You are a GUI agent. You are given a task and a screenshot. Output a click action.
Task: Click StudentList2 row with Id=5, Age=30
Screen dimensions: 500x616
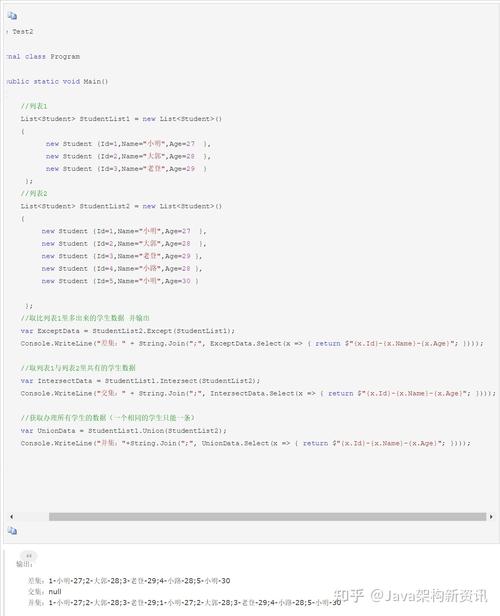120,281
